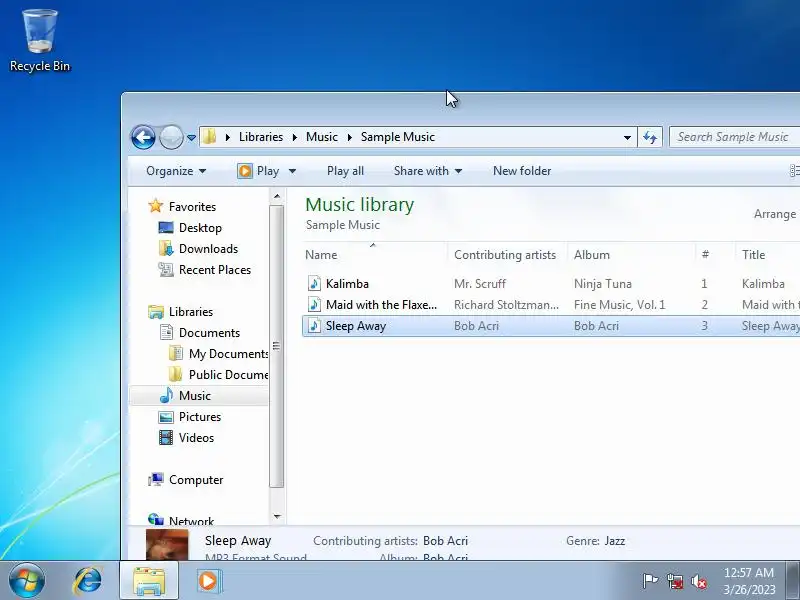The height and width of the screenshot is (600, 800).
Task: Click the Fine Music, Vol. 1 album cell
Action: point(619,305)
